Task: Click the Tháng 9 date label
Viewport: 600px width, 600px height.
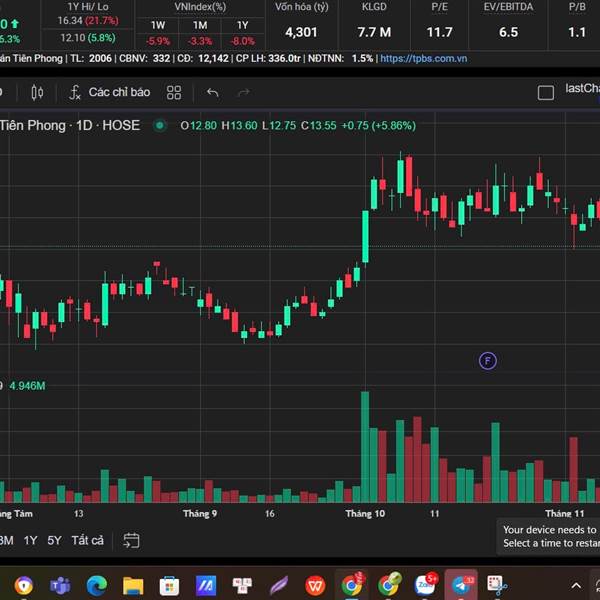Action: point(200,514)
